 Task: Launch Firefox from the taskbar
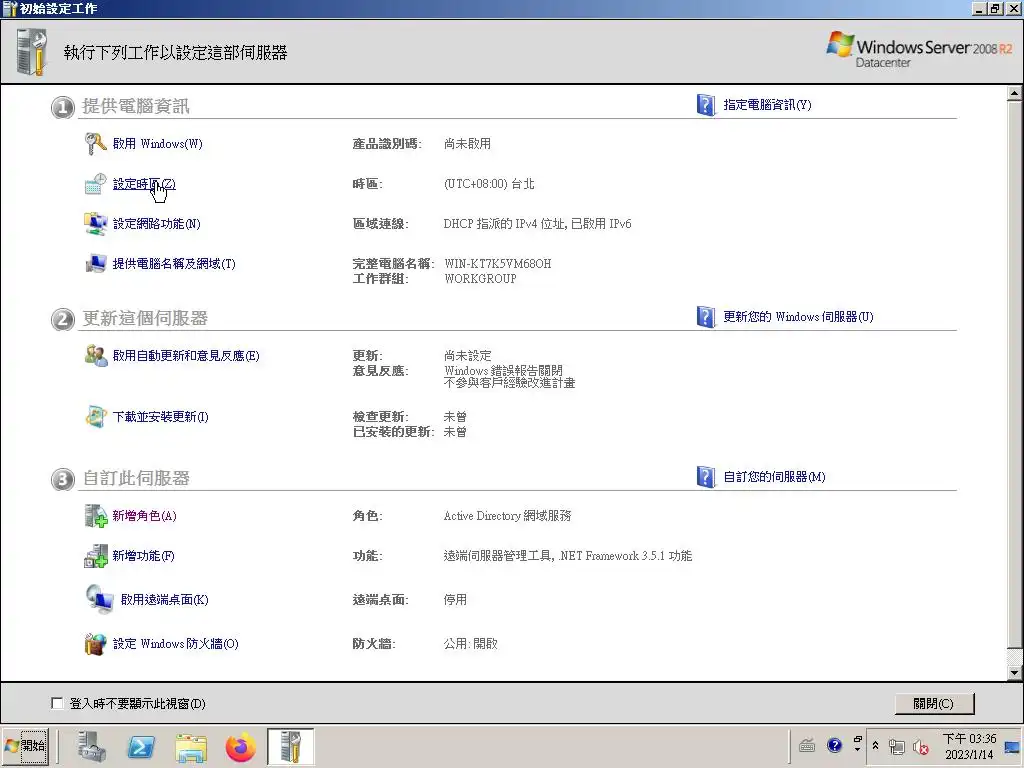[x=241, y=747]
